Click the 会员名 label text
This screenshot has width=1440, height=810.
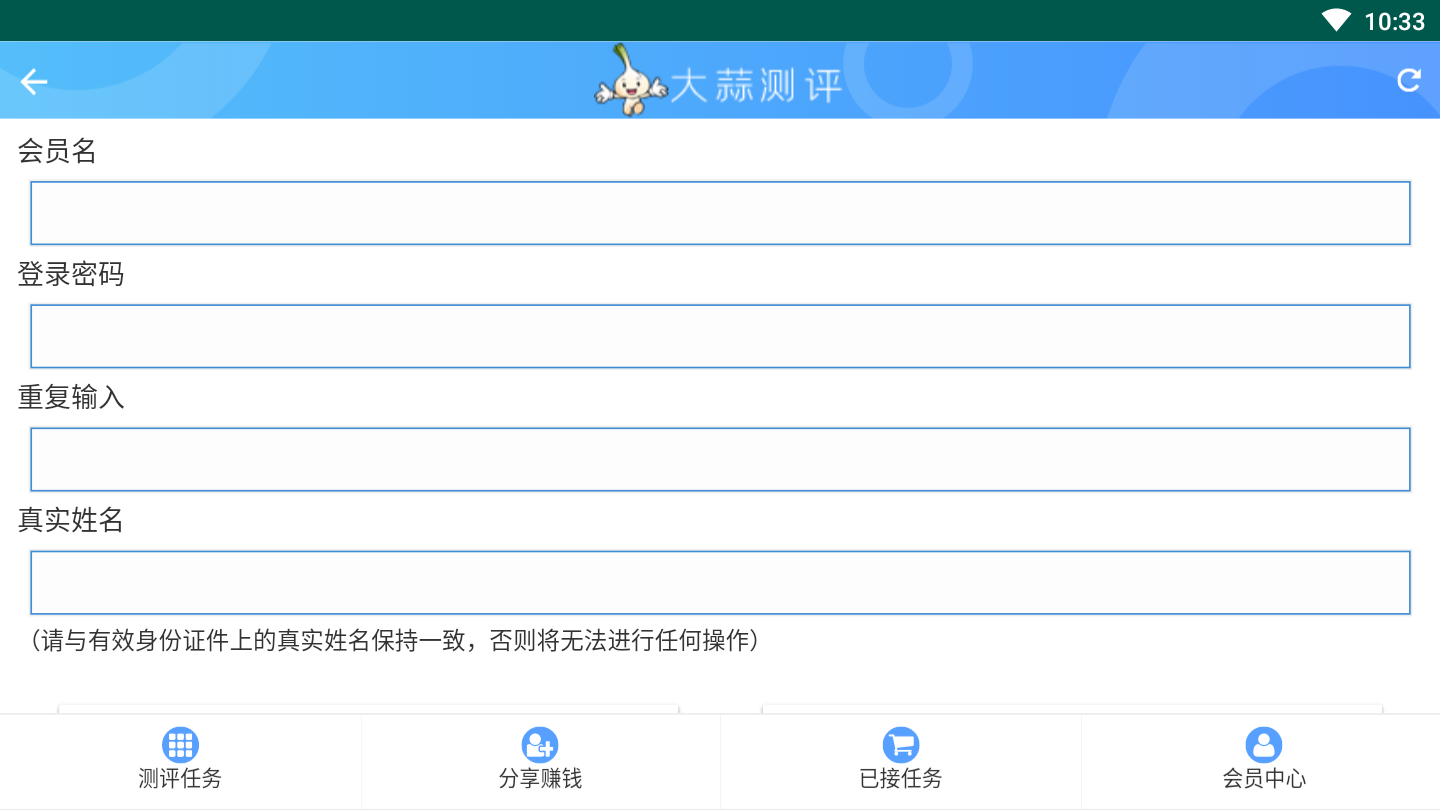click(58, 151)
